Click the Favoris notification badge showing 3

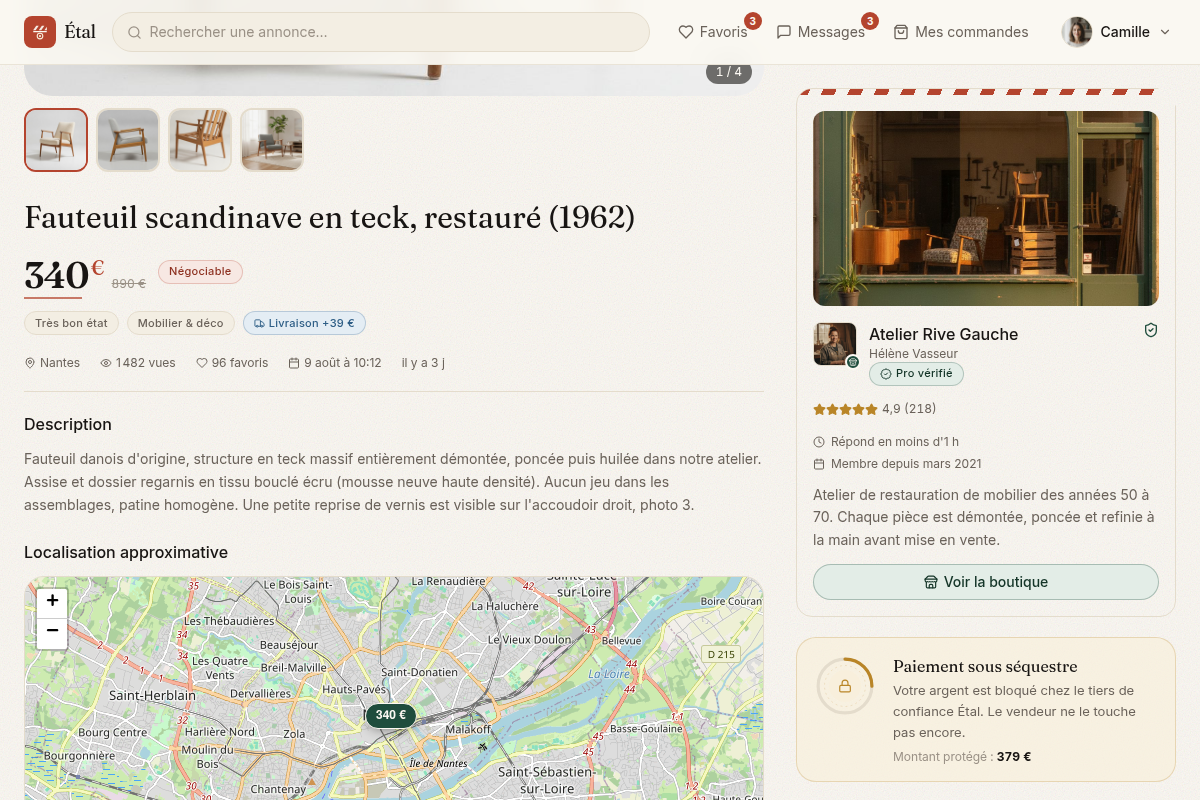tap(753, 21)
